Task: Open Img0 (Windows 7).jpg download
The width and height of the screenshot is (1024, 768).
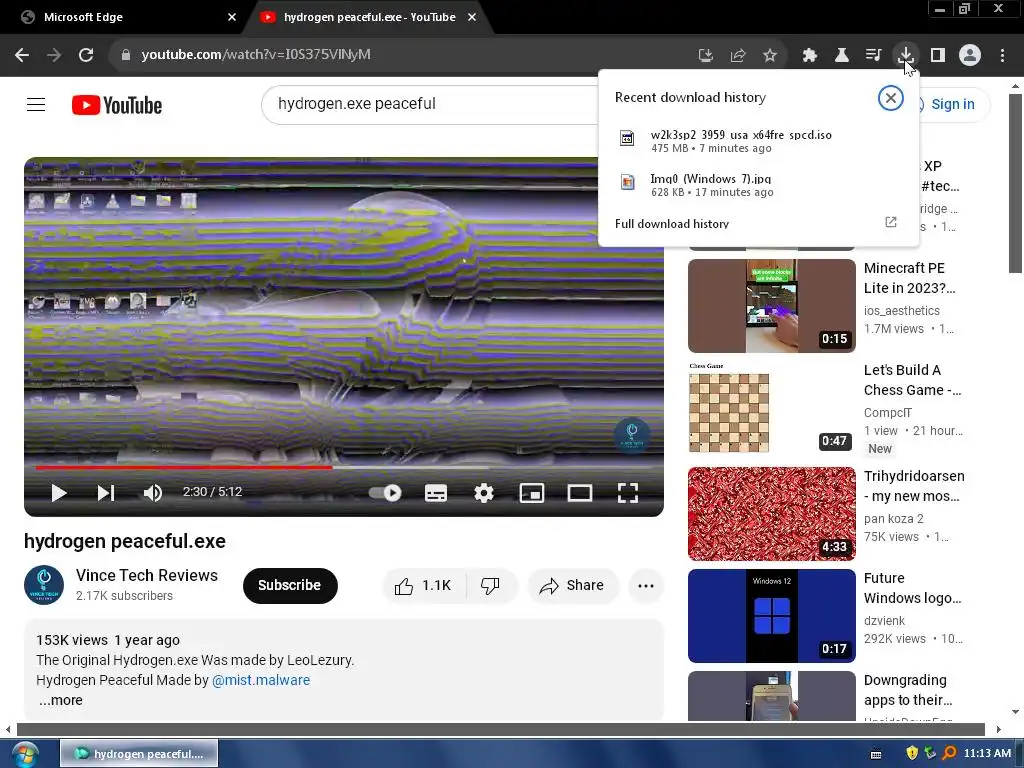Action: [x=758, y=184]
